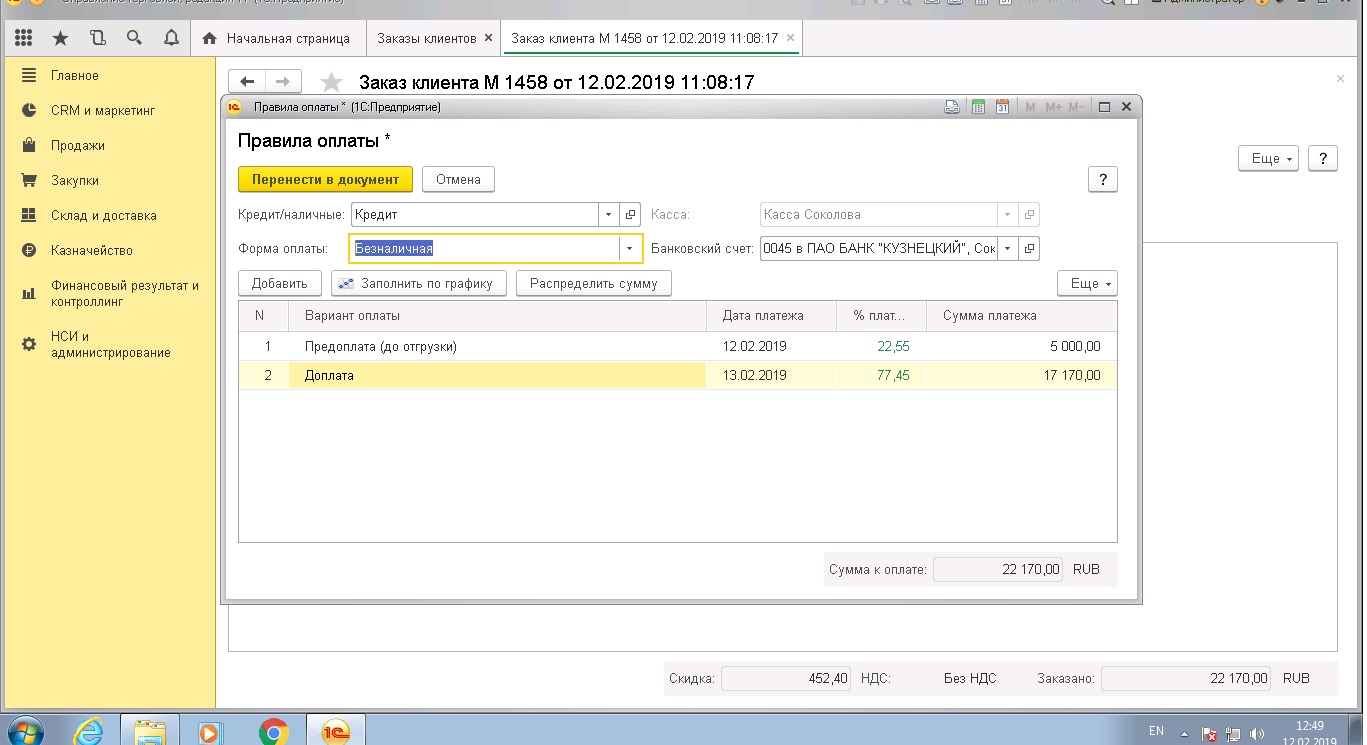Expand the Форма оплаты dropdown list

tap(629, 249)
